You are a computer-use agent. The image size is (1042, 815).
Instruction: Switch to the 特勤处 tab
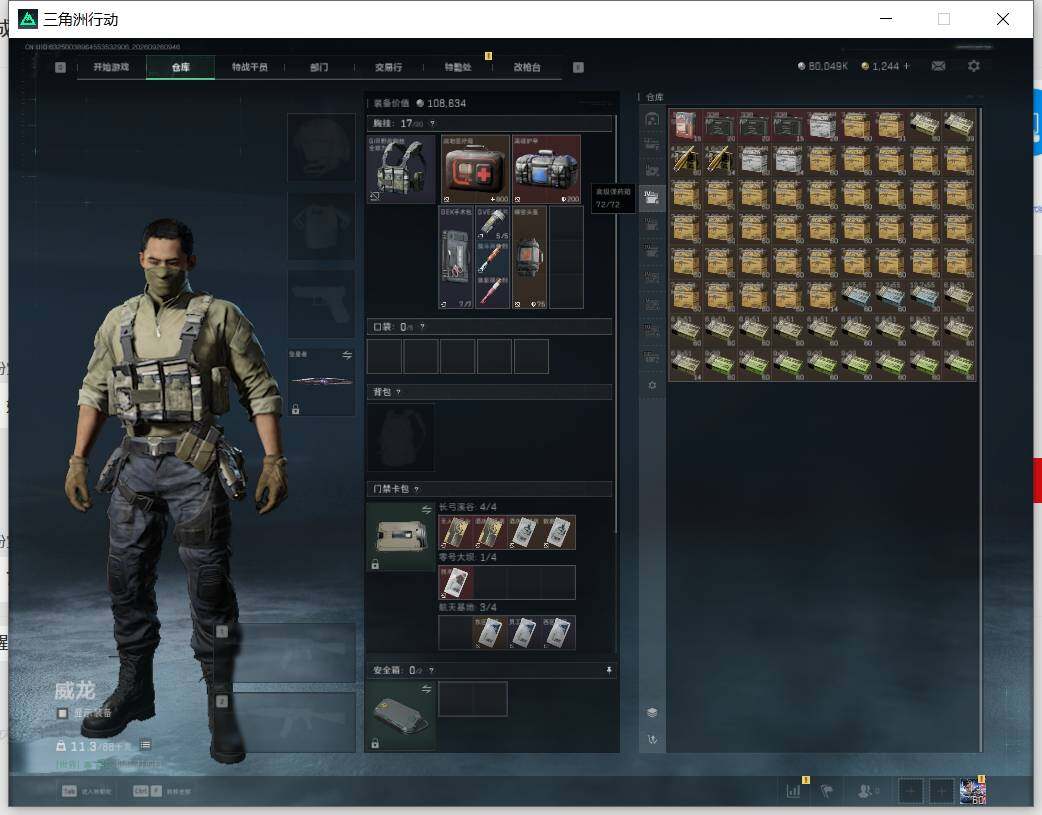point(458,67)
